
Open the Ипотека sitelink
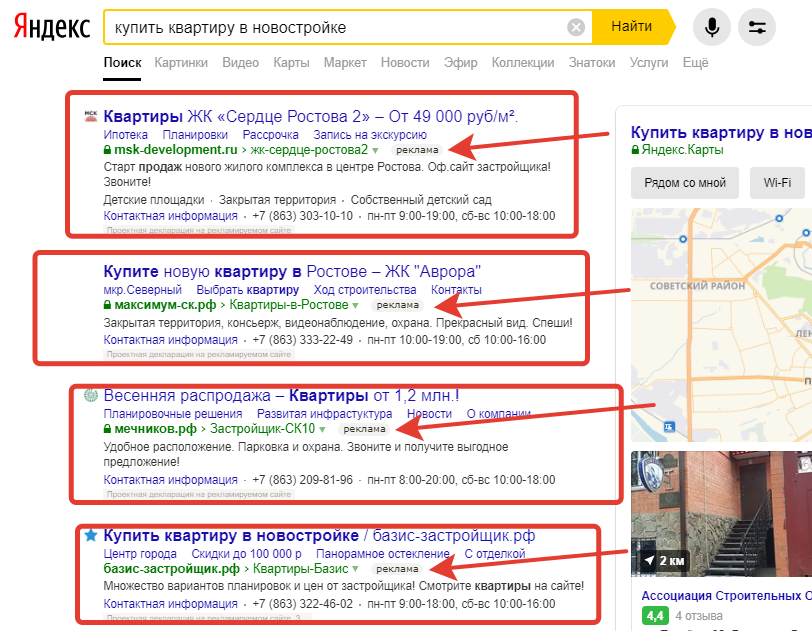(125, 135)
